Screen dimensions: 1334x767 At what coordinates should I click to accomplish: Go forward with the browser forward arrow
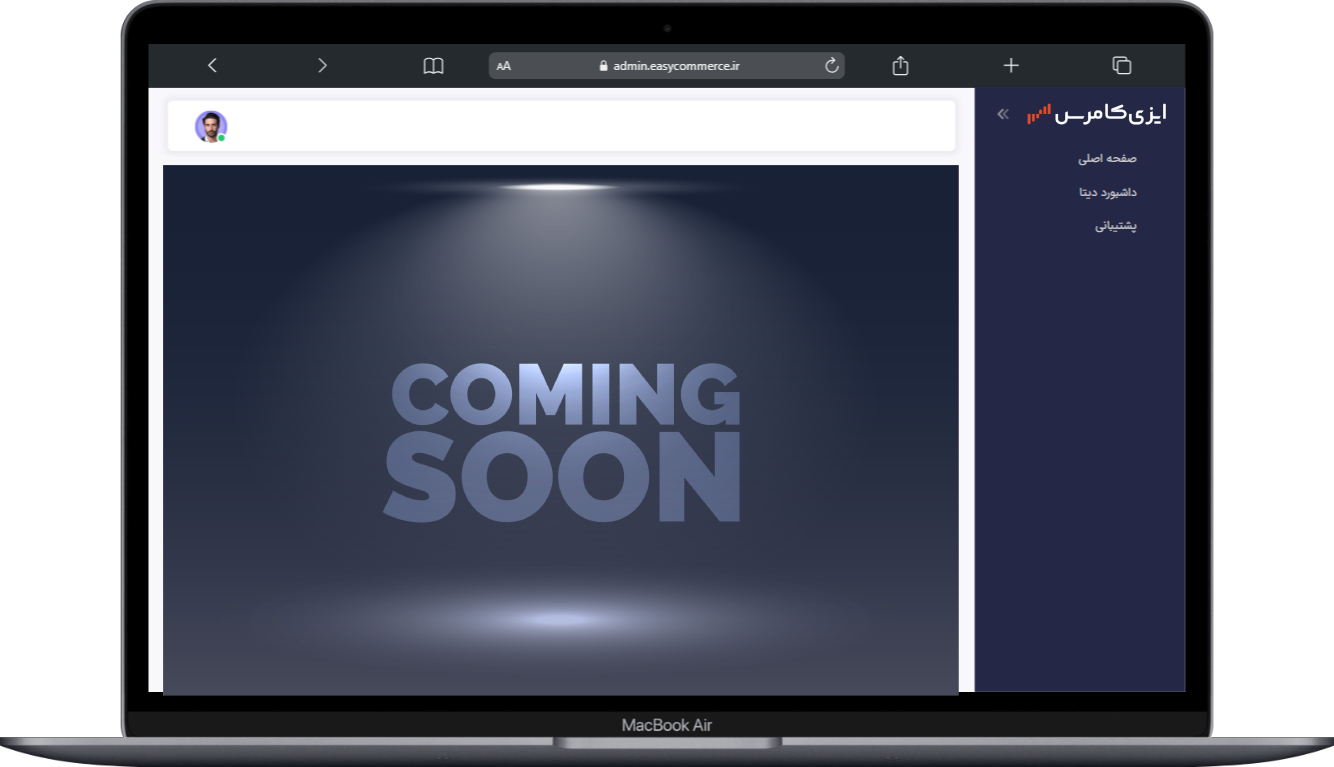322,65
